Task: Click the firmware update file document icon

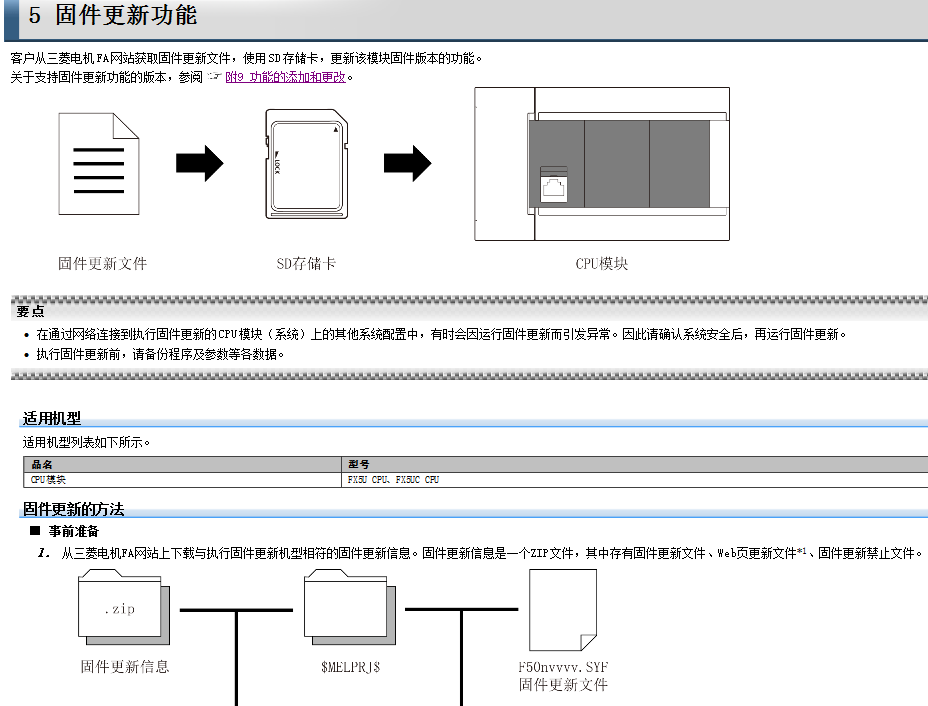Action: [x=99, y=164]
